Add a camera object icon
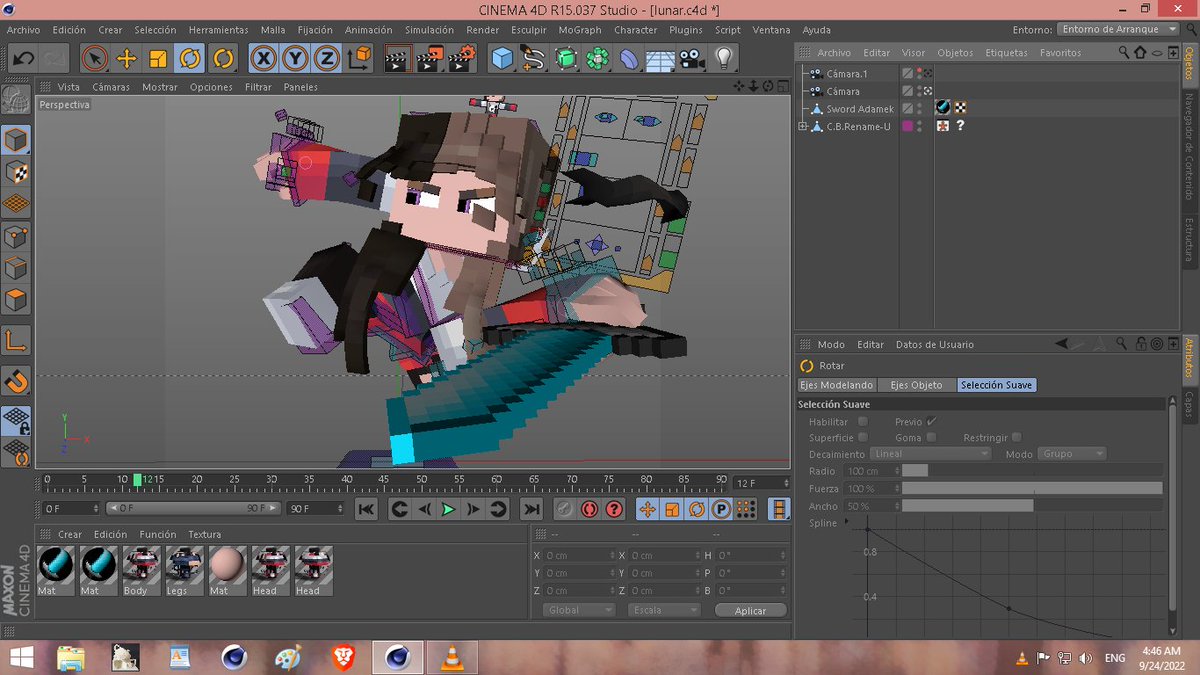Image resolution: width=1200 pixels, height=675 pixels. (690, 58)
